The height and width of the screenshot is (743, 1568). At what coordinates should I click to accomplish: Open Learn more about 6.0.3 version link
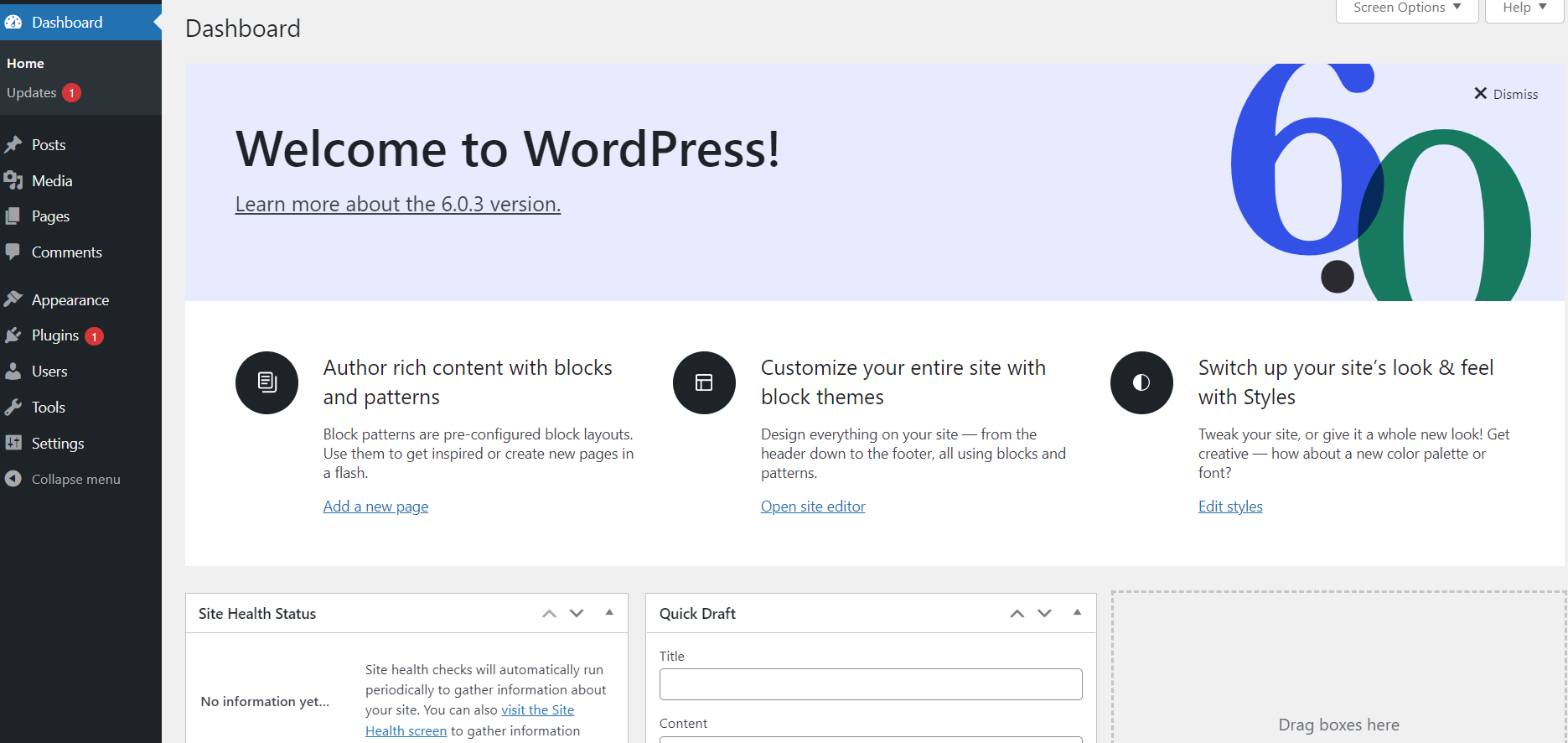click(398, 204)
